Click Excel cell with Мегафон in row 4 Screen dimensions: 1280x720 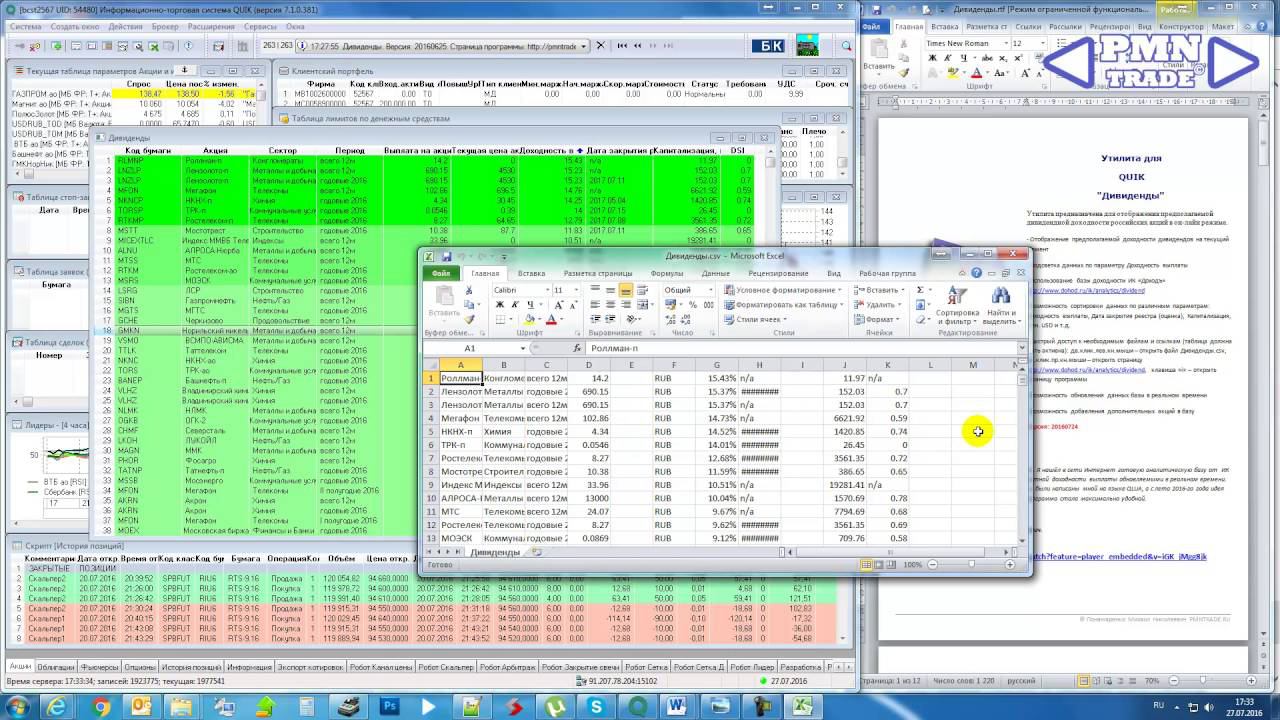(x=461, y=418)
